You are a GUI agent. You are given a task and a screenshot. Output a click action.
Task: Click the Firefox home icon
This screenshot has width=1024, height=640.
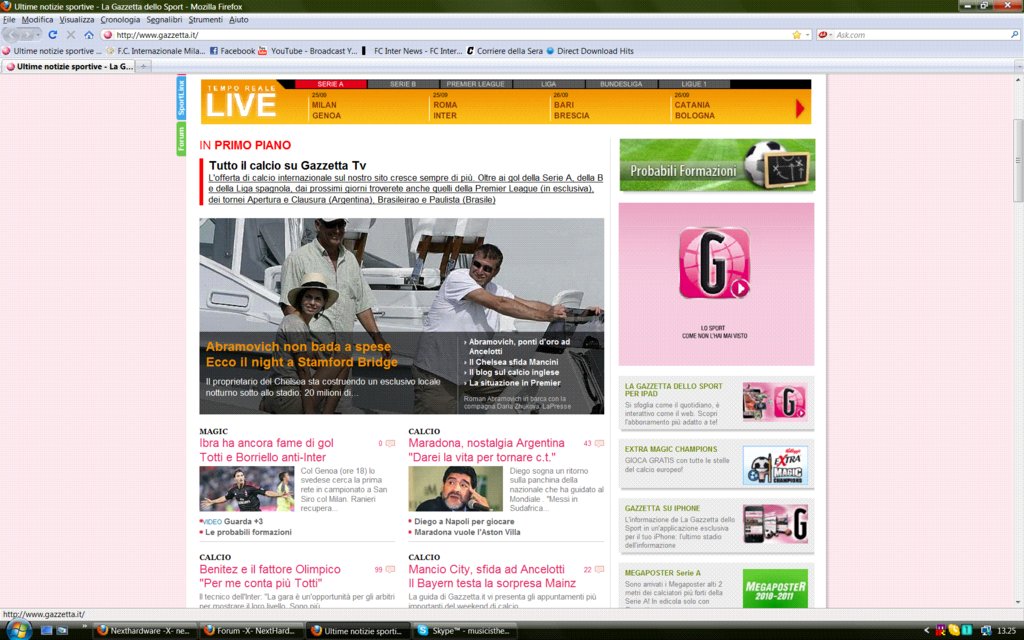[x=88, y=35]
